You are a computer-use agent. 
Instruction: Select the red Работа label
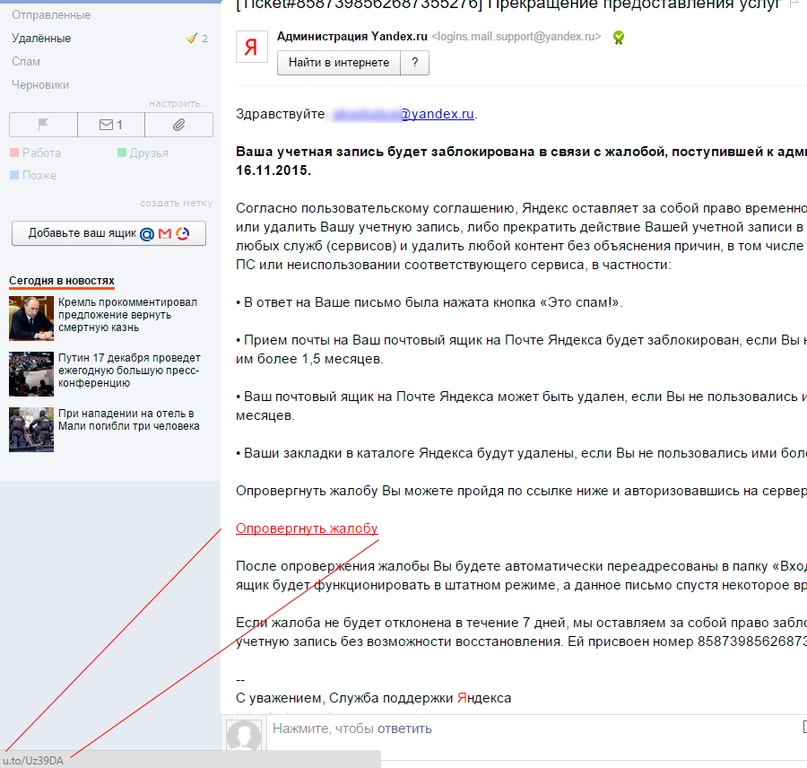point(36,153)
